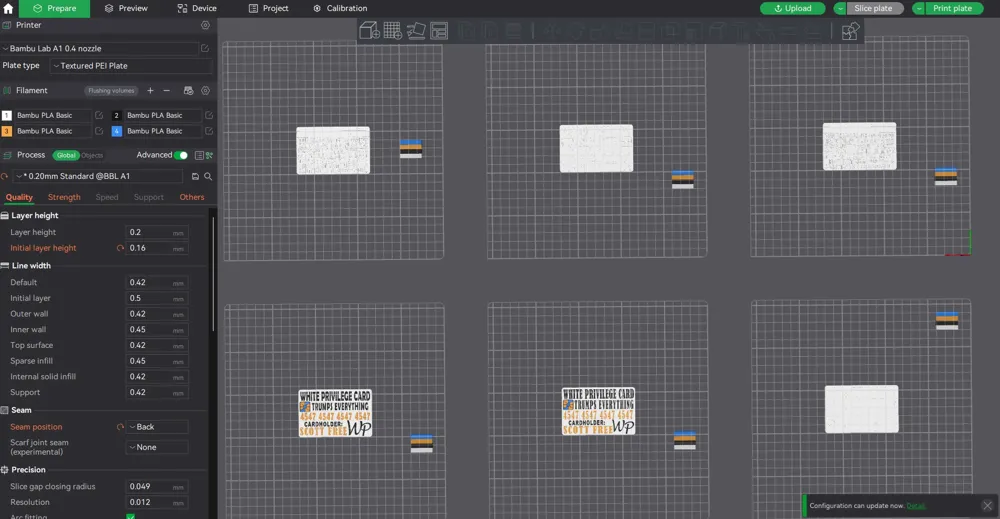Dismiss the configuration update notification
1000x519 pixels.
pos(987,506)
